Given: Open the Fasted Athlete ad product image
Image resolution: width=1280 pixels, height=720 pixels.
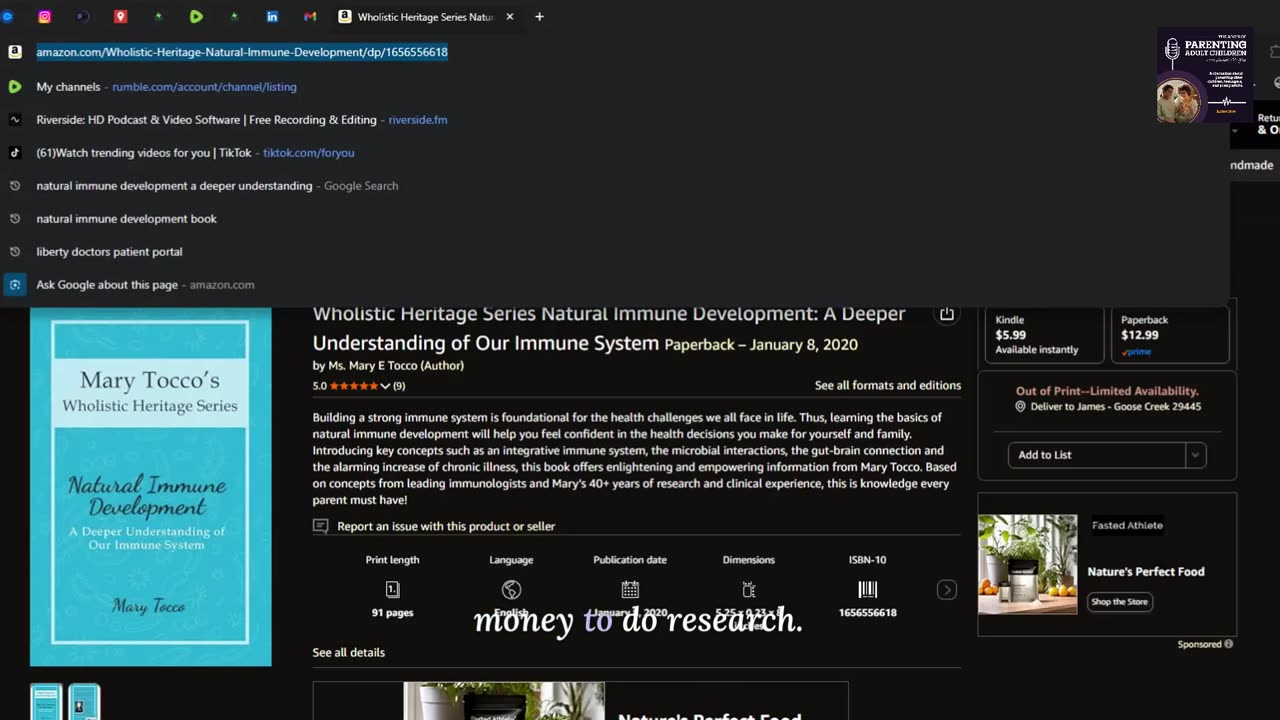Looking at the screenshot, I should (1028, 564).
